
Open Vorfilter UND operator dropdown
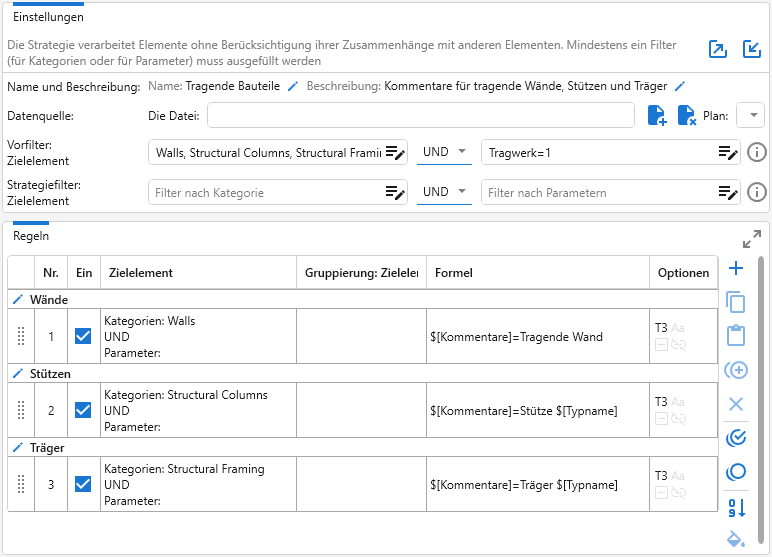tap(444, 152)
